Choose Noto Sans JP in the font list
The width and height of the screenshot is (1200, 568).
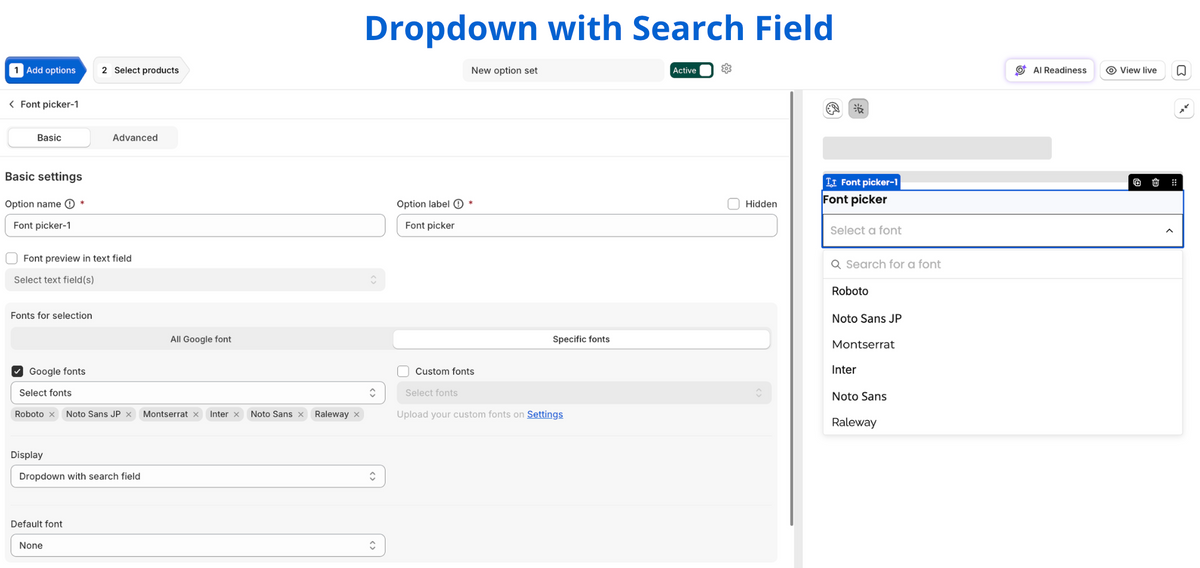[1003, 318]
